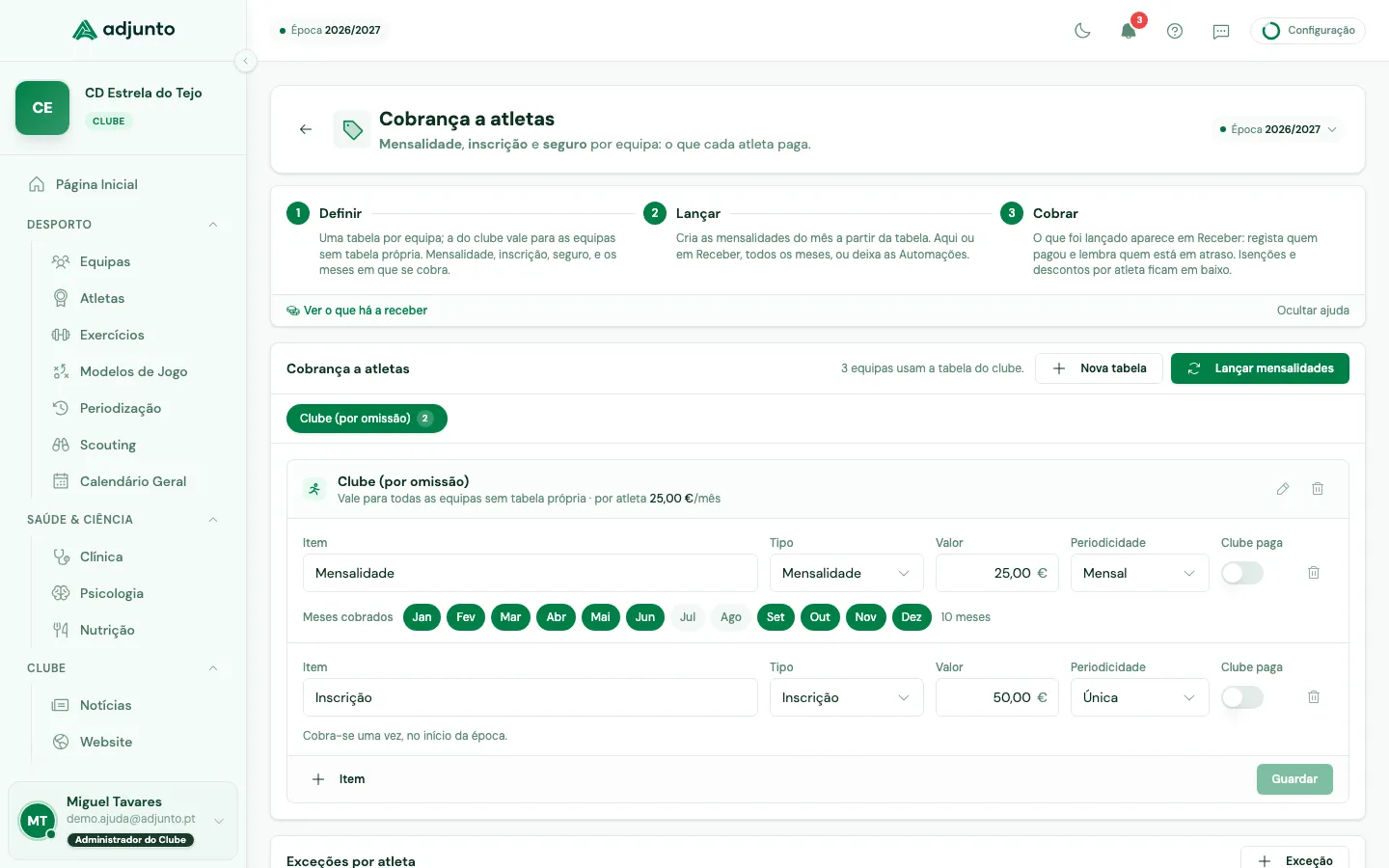Open Tipo dropdown showing Inscrição

pyautogui.click(x=846, y=697)
